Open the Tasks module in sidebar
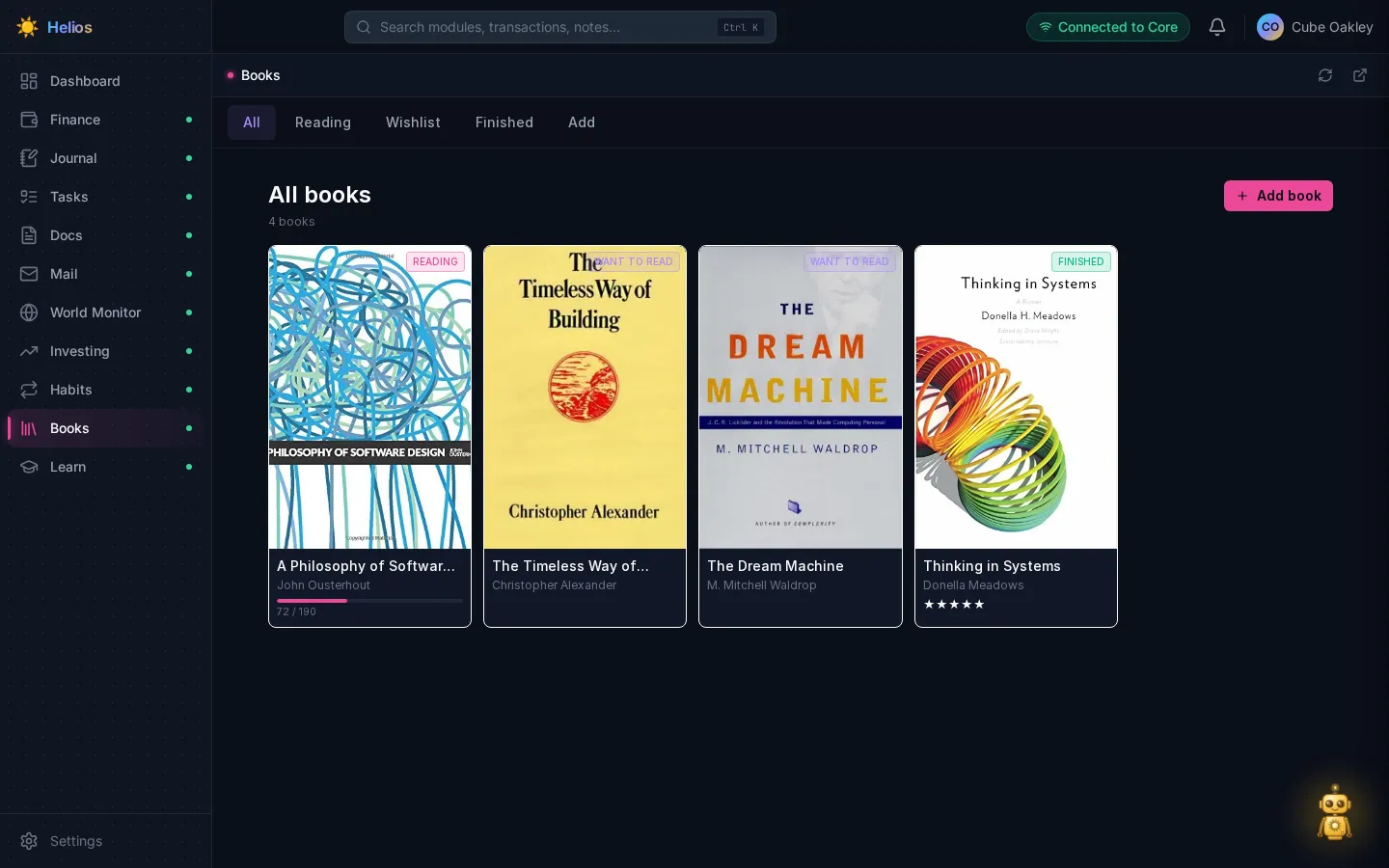Viewport: 1389px width, 868px height. tap(106, 197)
